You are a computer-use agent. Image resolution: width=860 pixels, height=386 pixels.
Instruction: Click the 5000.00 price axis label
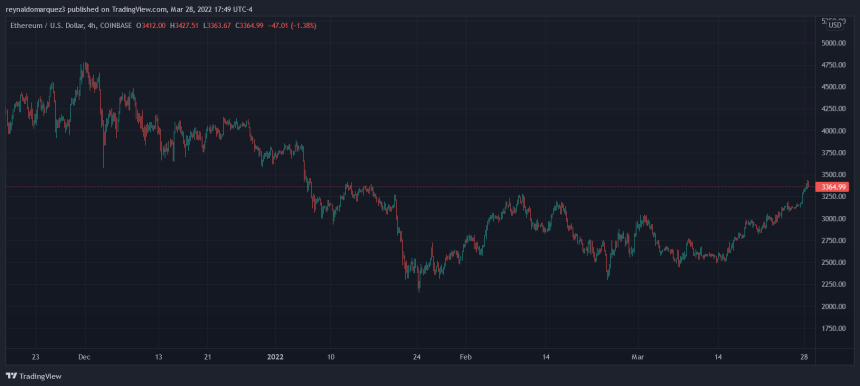click(833, 43)
